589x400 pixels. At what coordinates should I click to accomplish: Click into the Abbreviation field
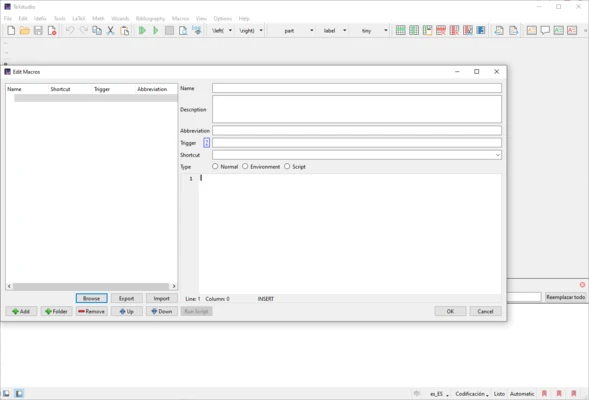[x=356, y=130]
